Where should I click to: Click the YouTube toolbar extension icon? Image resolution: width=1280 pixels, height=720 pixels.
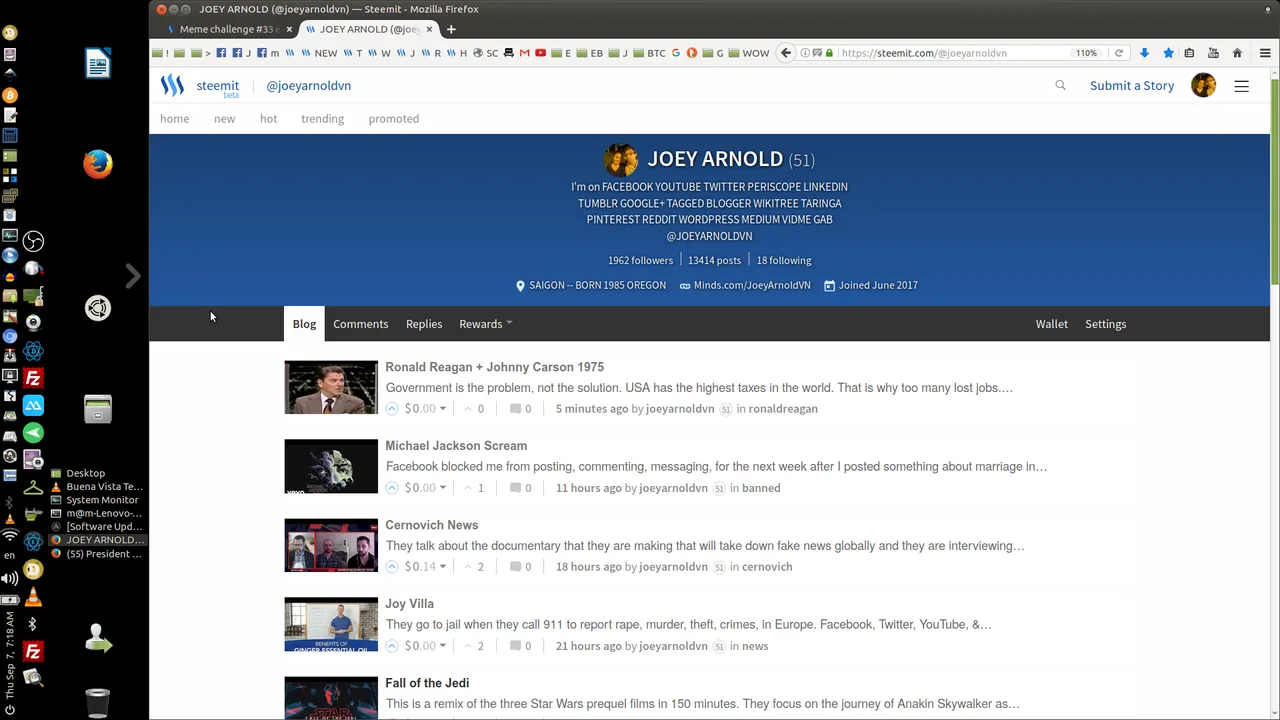[x=1213, y=53]
